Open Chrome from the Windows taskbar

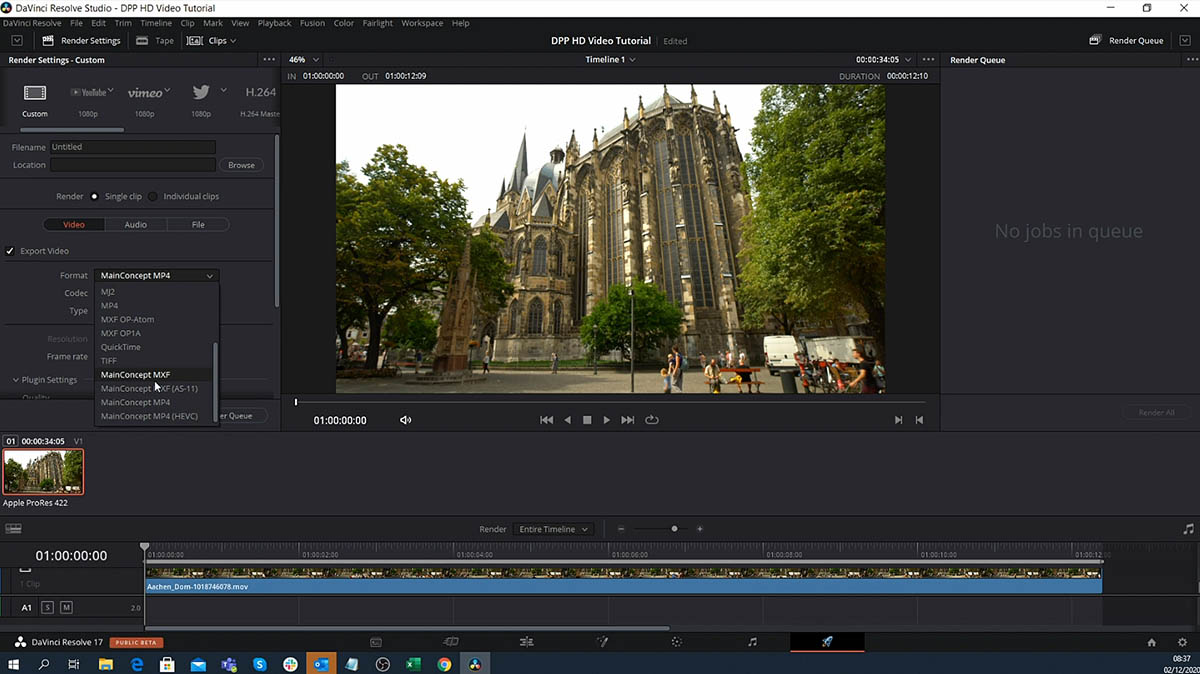click(444, 664)
